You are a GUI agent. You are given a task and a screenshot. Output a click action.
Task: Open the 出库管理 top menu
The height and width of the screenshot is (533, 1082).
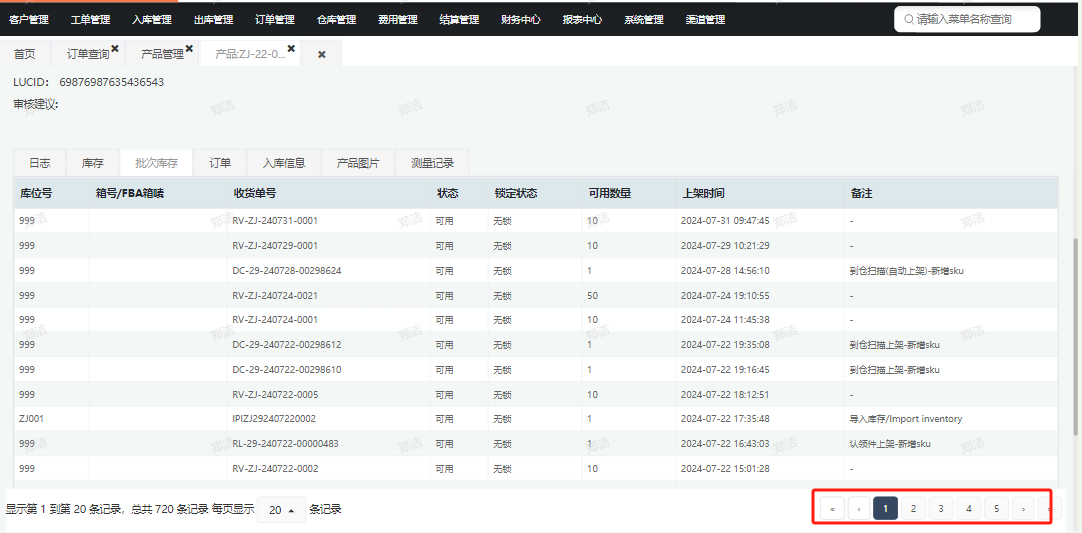(213, 20)
